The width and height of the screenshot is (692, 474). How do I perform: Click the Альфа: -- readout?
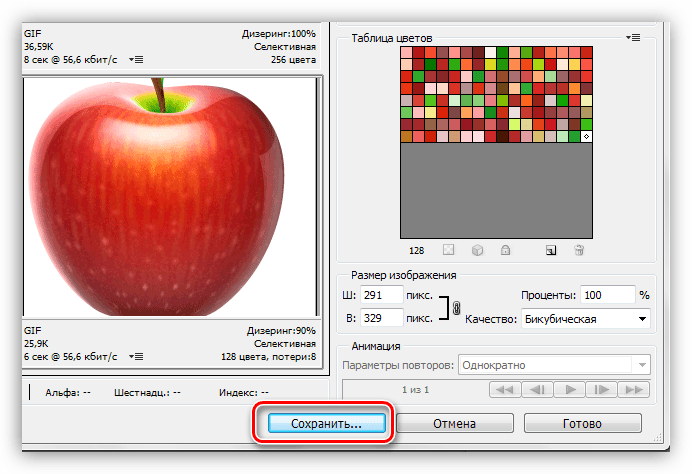pyautogui.click(x=68, y=392)
